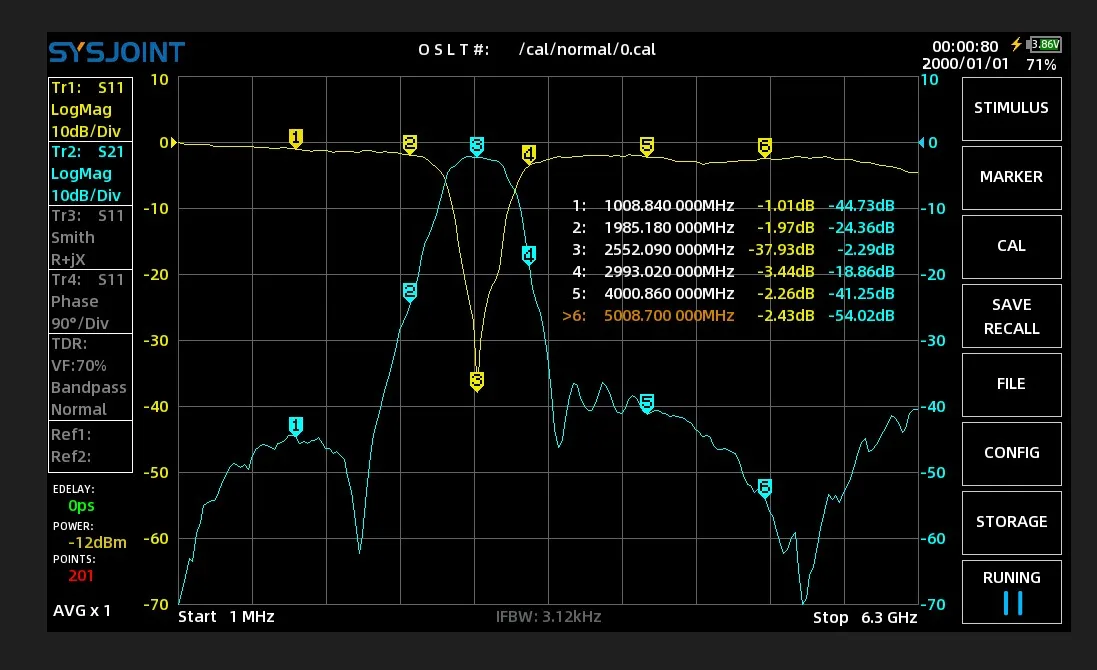
Task: Select marker 4 row 2993.020 000MHz
Action: click(x=732, y=271)
